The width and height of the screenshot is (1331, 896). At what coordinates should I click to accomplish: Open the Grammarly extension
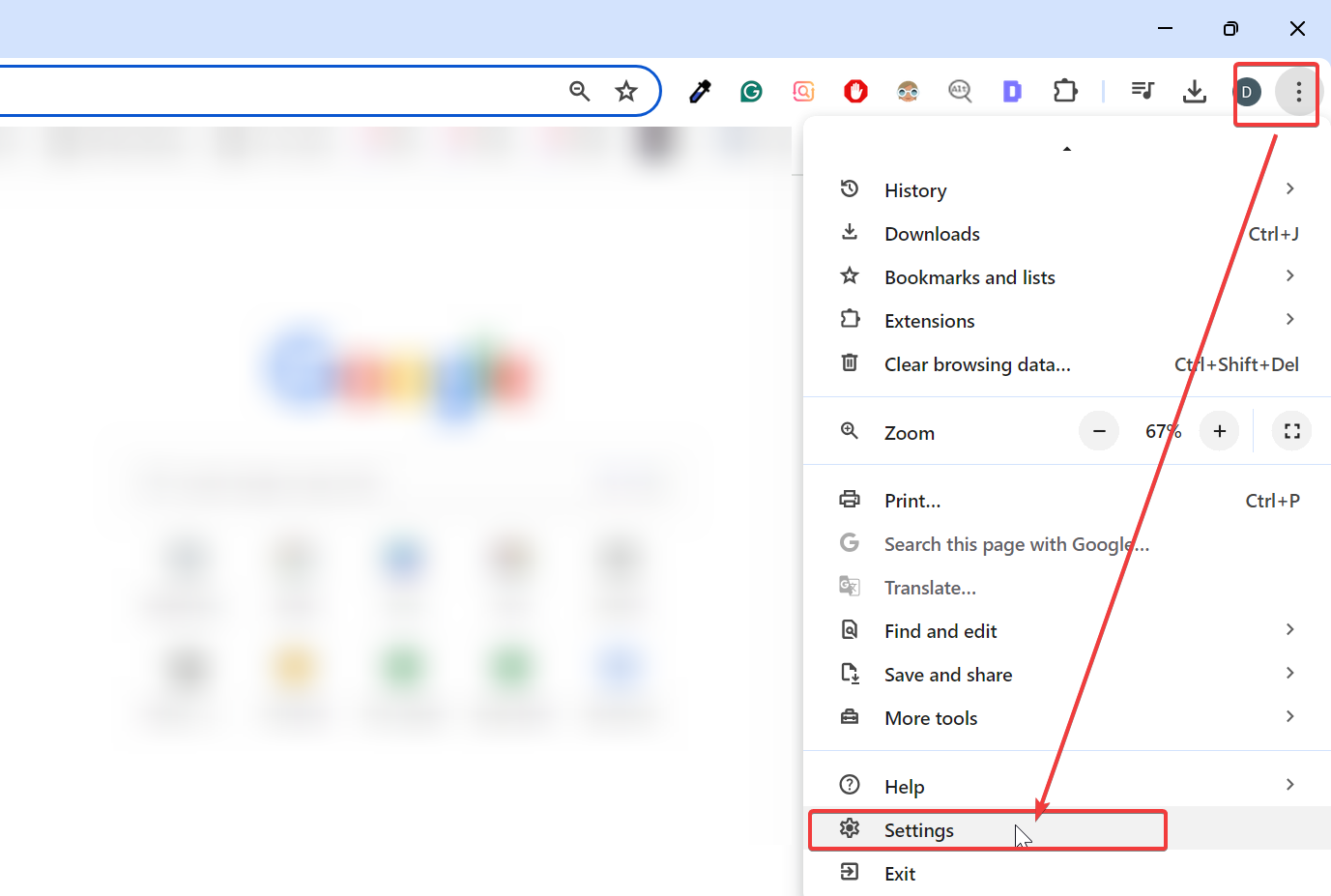point(751,91)
